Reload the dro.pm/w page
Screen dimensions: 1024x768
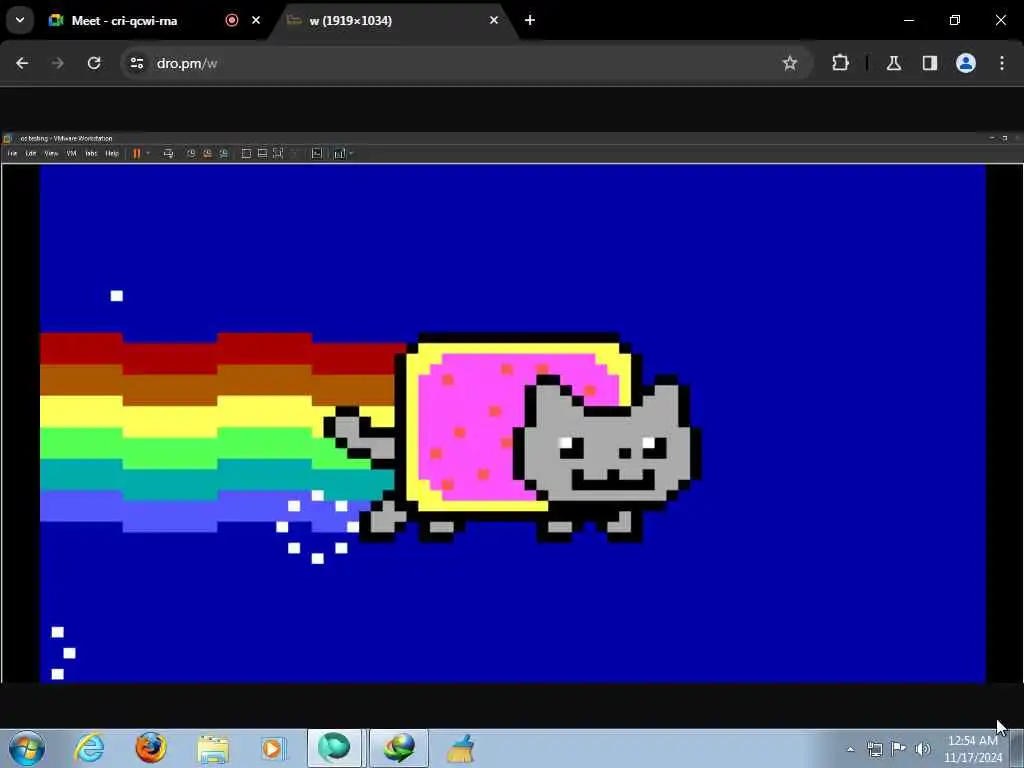coord(94,63)
